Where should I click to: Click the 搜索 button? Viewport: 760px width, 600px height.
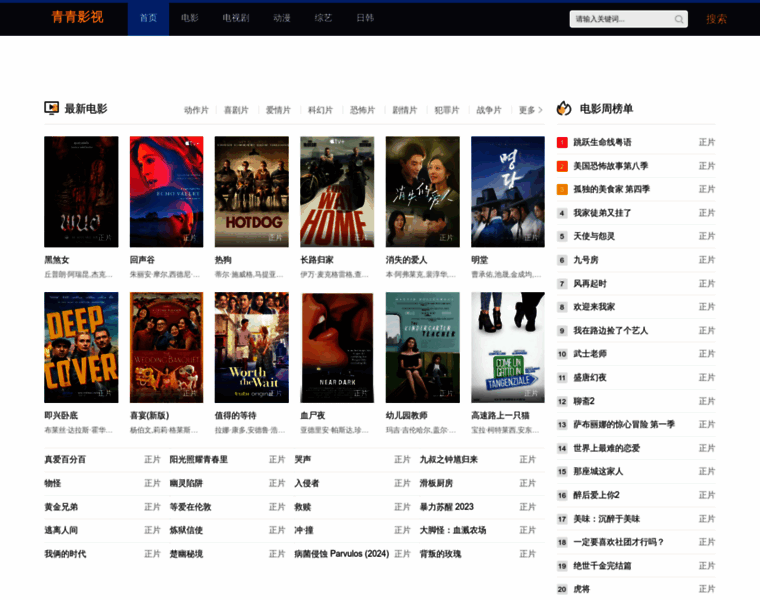coord(716,19)
